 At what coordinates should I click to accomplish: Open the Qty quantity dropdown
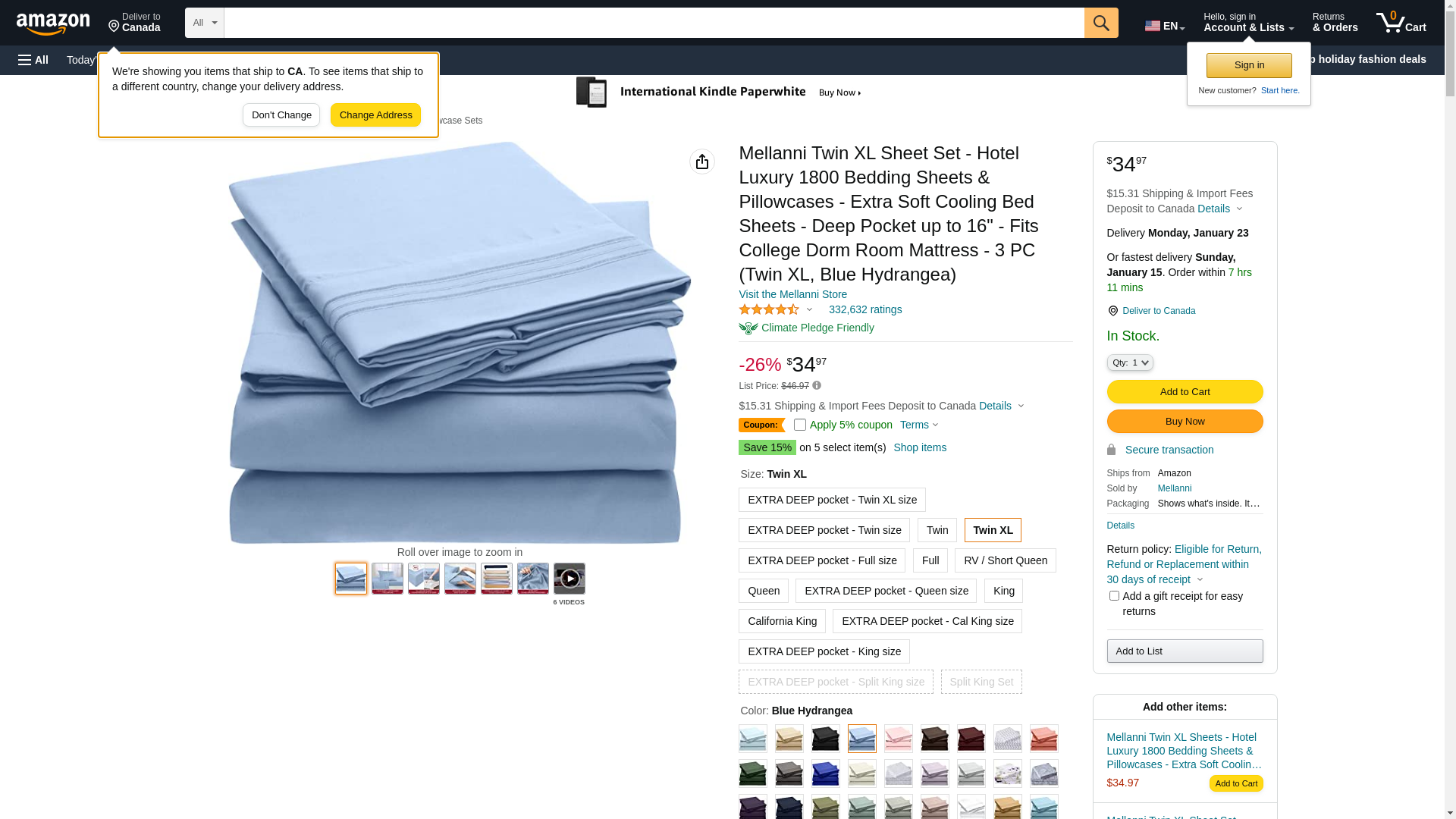pyautogui.click(x=1130, y=362)
